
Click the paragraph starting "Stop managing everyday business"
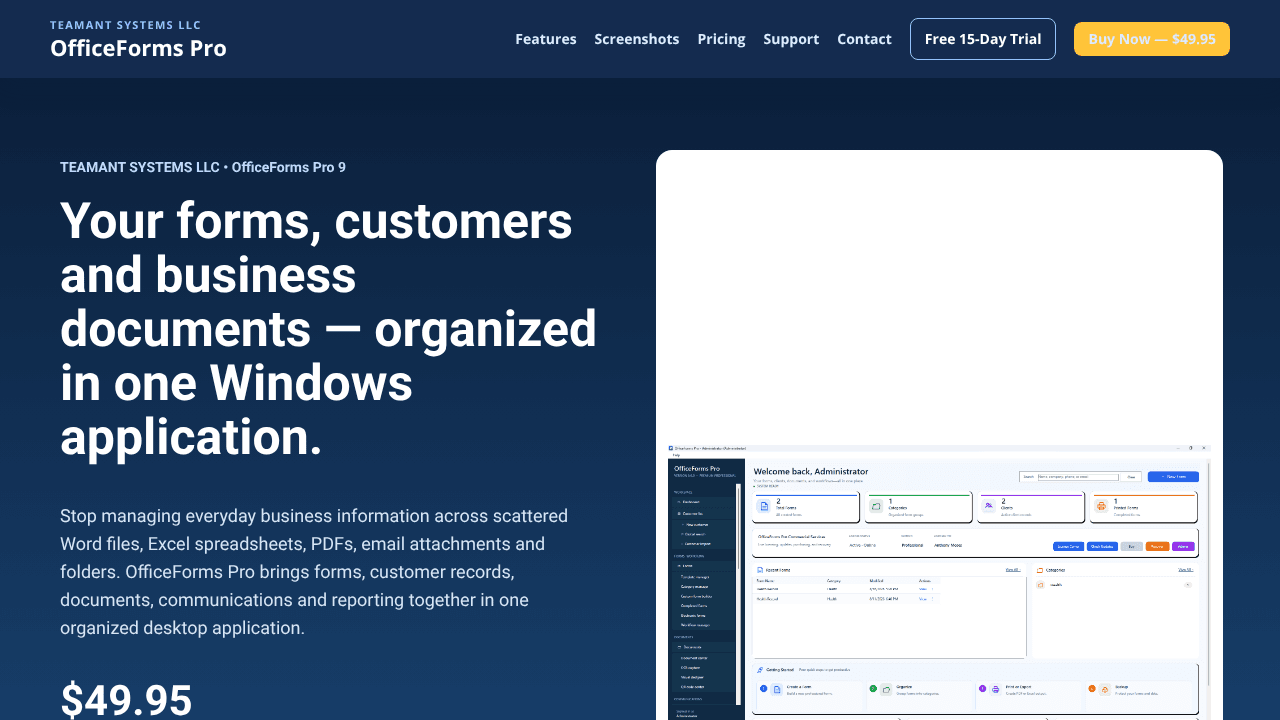[314, 572]
